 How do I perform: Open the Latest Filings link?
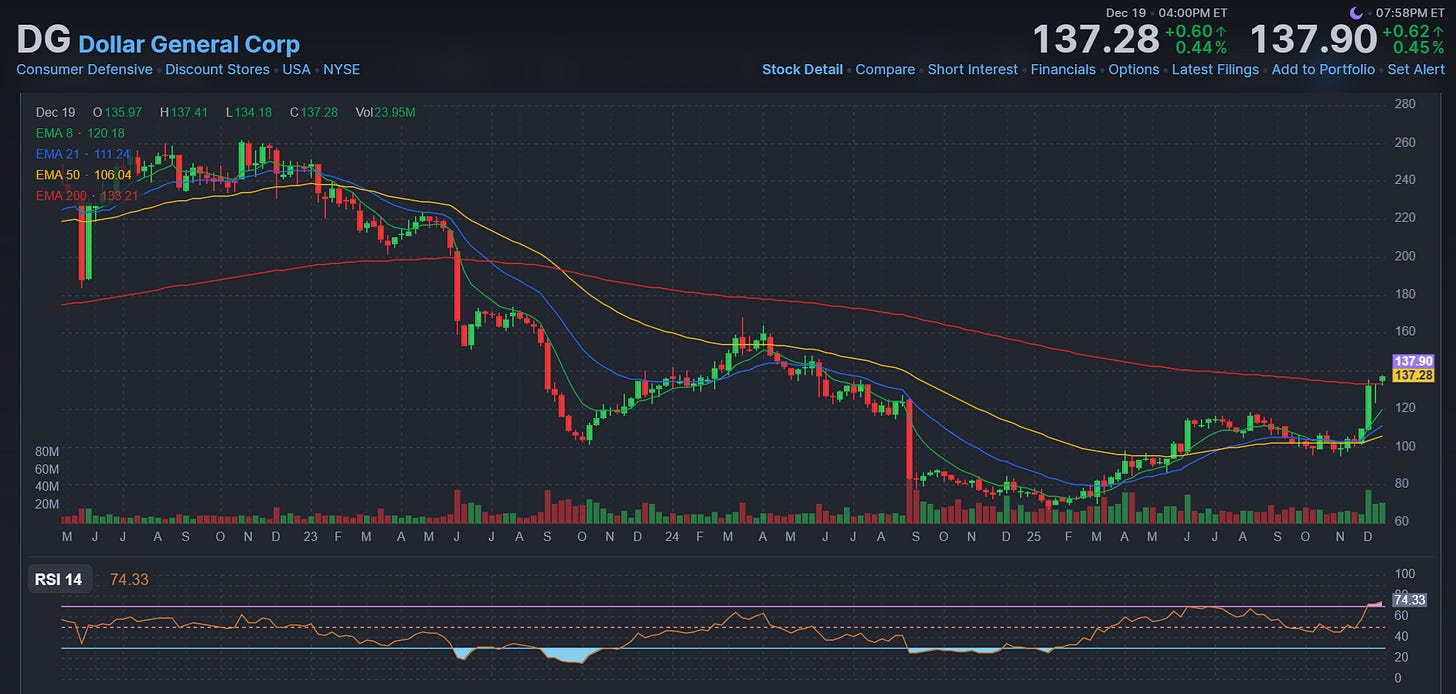click(1215, 70)
